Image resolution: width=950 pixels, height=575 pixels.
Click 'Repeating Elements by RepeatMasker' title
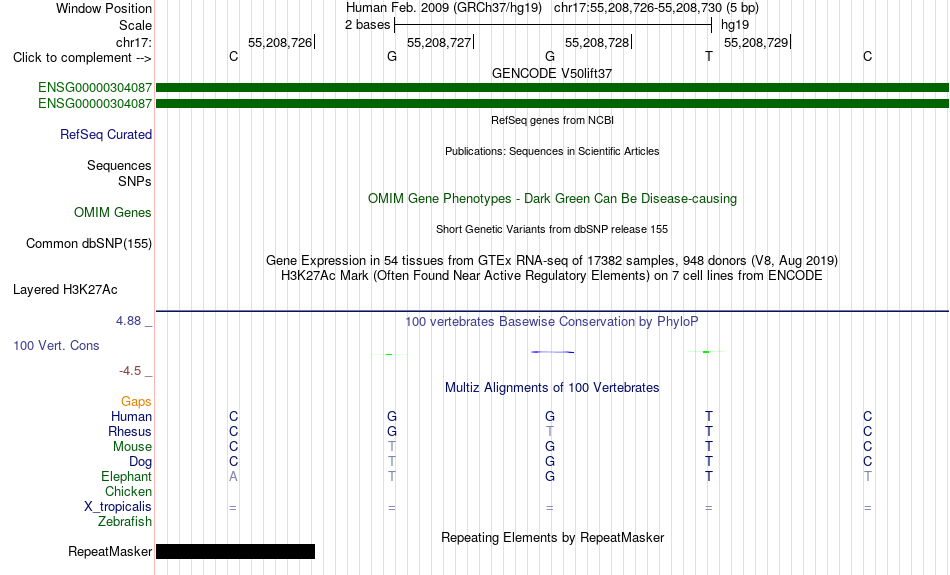552,537
